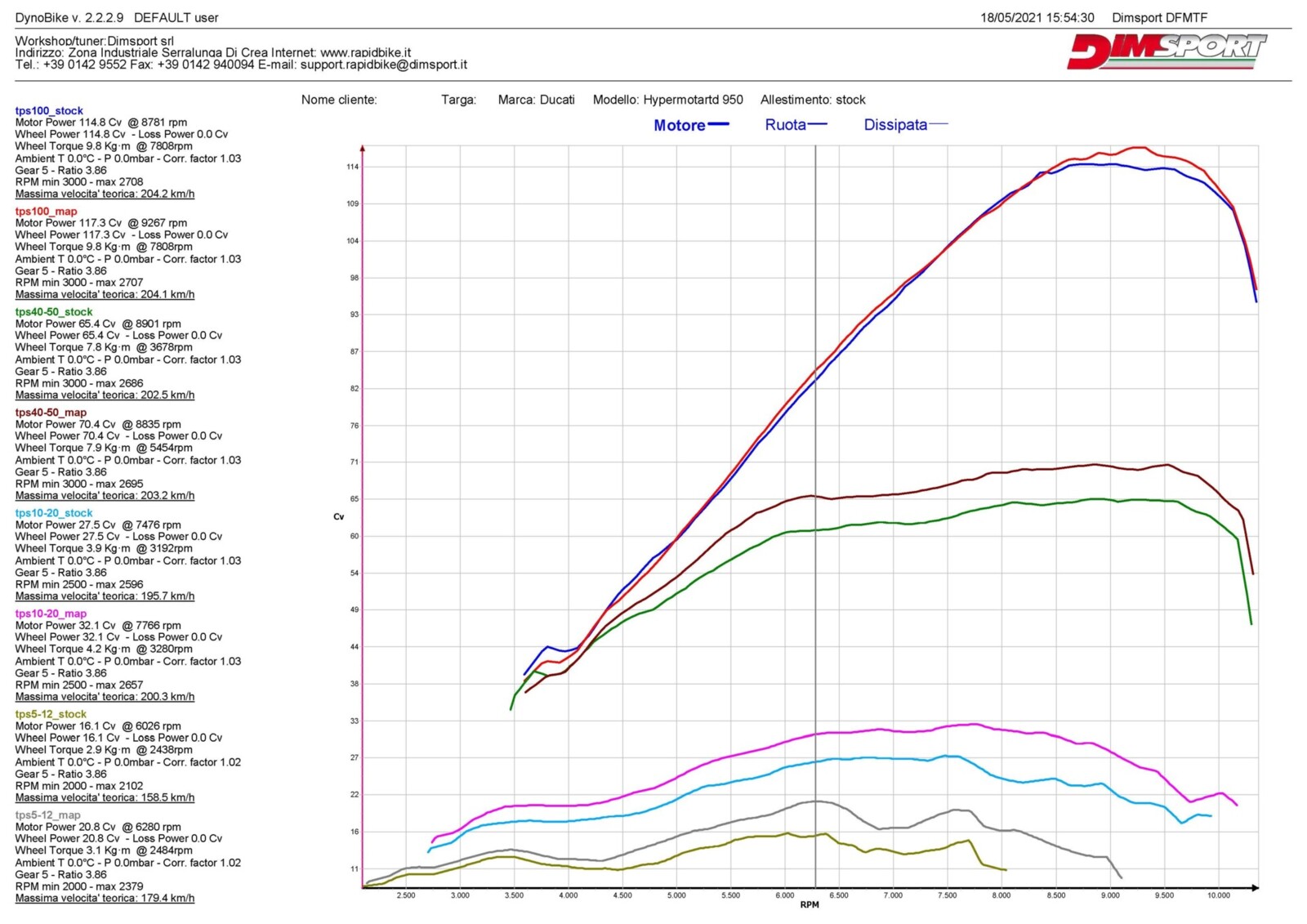
Task: Select the tps10-20_map run title
Action: [x=51, y=614]
